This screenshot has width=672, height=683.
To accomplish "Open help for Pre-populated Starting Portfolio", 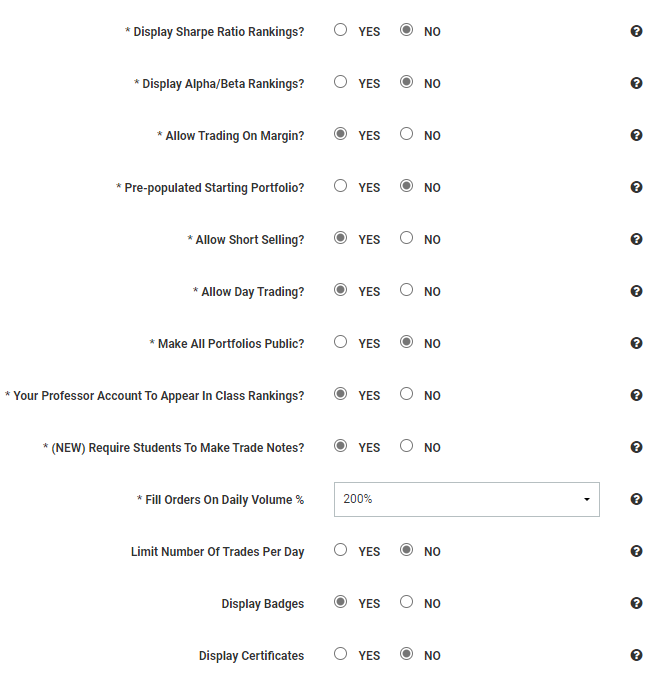I will click(x=636, y=187).
